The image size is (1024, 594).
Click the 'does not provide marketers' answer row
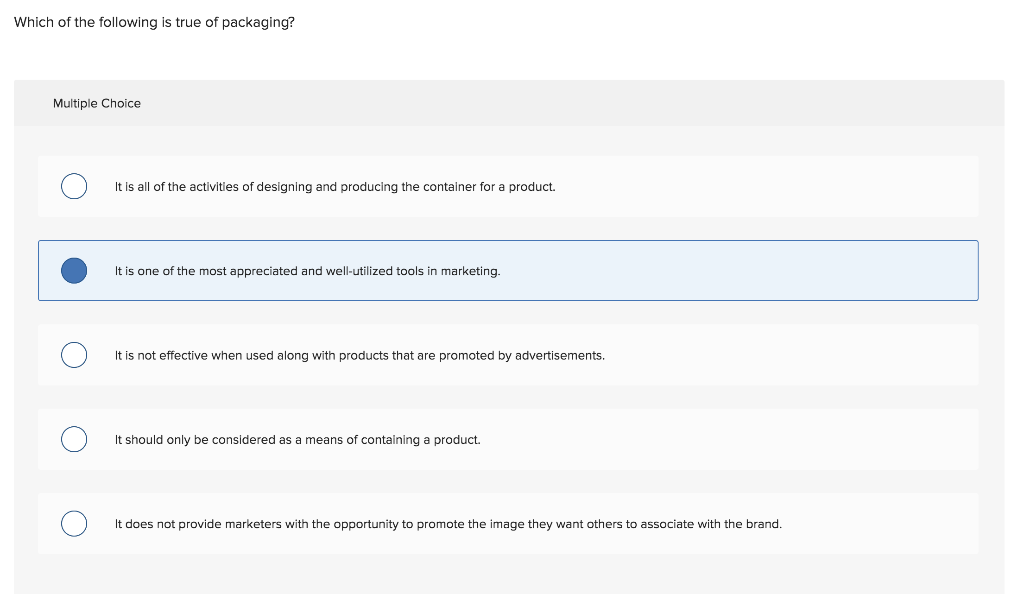pyautogui.click(x=449, y=523)
